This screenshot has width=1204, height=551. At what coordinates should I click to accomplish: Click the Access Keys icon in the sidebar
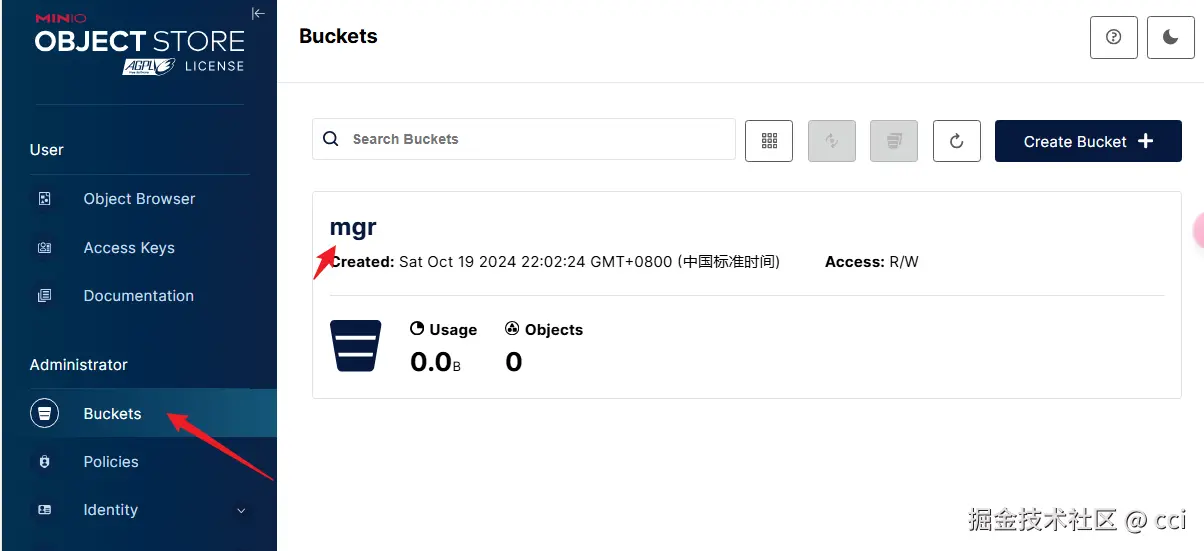point(44,248)
